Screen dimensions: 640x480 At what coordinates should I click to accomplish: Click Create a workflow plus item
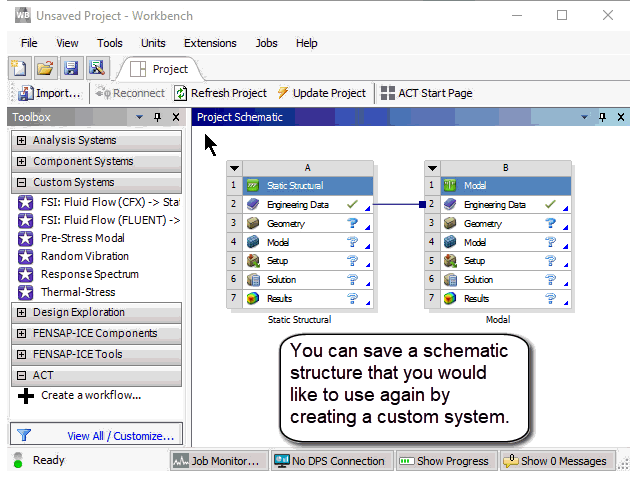[x=80, y=396]
